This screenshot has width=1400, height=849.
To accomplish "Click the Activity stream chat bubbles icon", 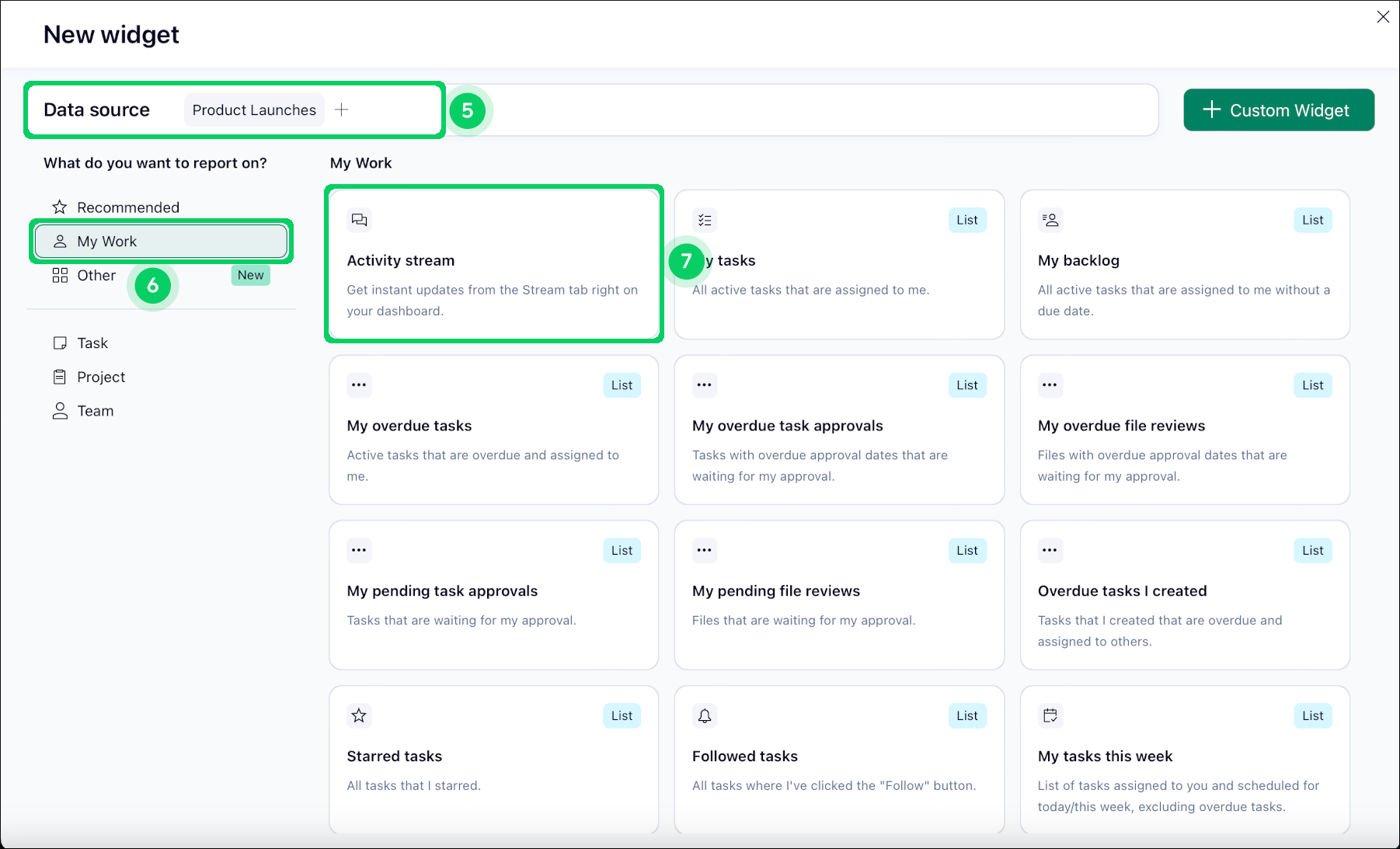I will 359,220.
